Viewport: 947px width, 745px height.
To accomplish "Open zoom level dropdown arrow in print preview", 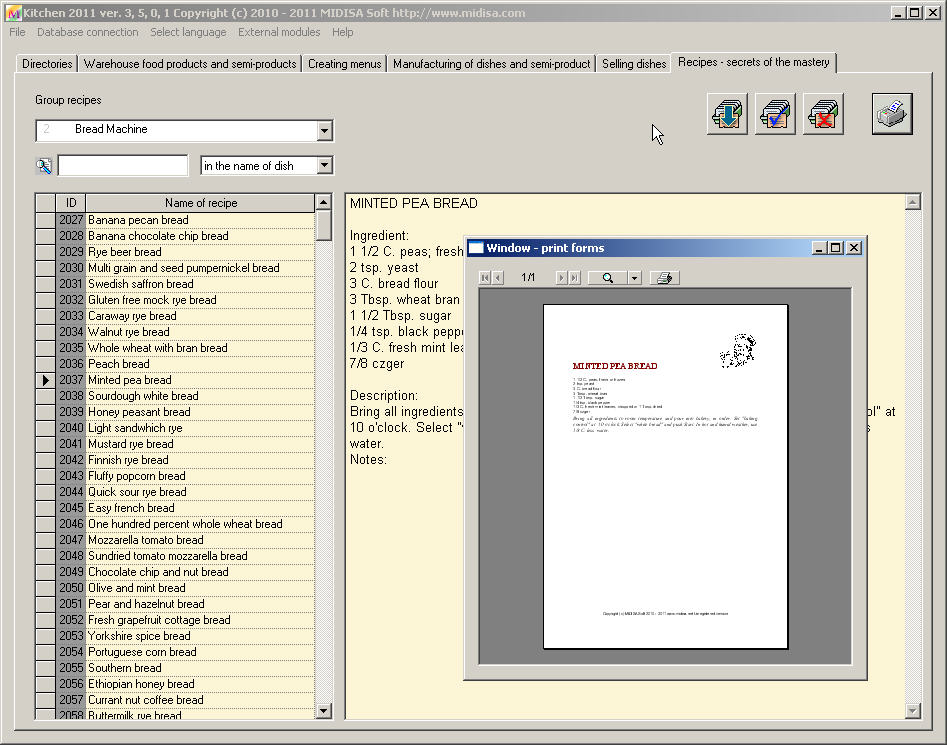I will click(634, 278).
